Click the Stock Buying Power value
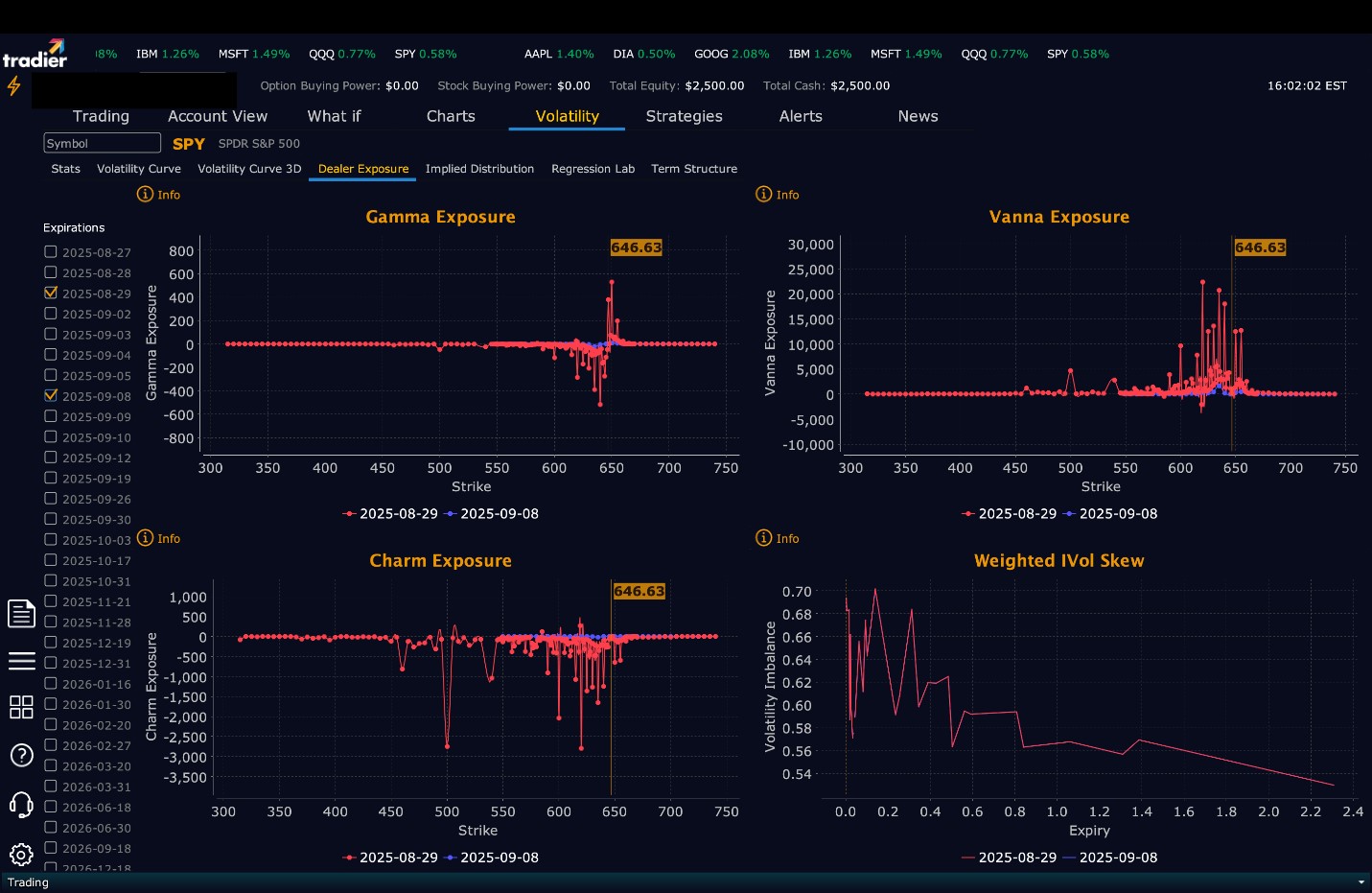The image size is (1372, 893). [x=573, y=85]
